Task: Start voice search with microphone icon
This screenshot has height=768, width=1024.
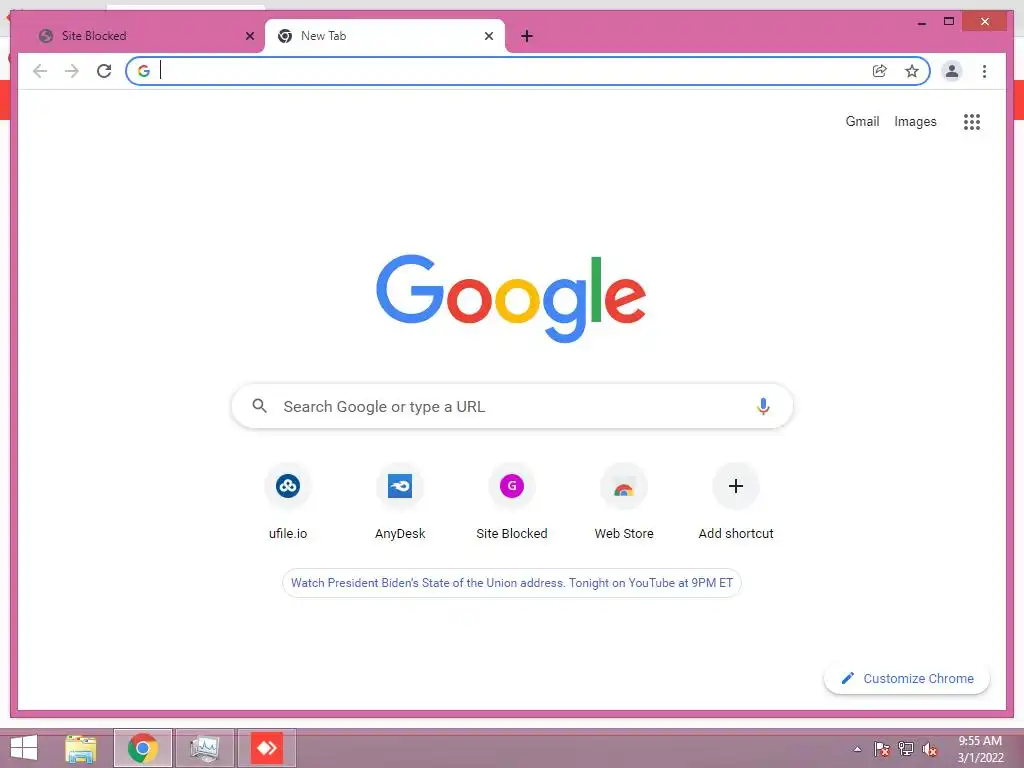Action: [x=763, y=406]
